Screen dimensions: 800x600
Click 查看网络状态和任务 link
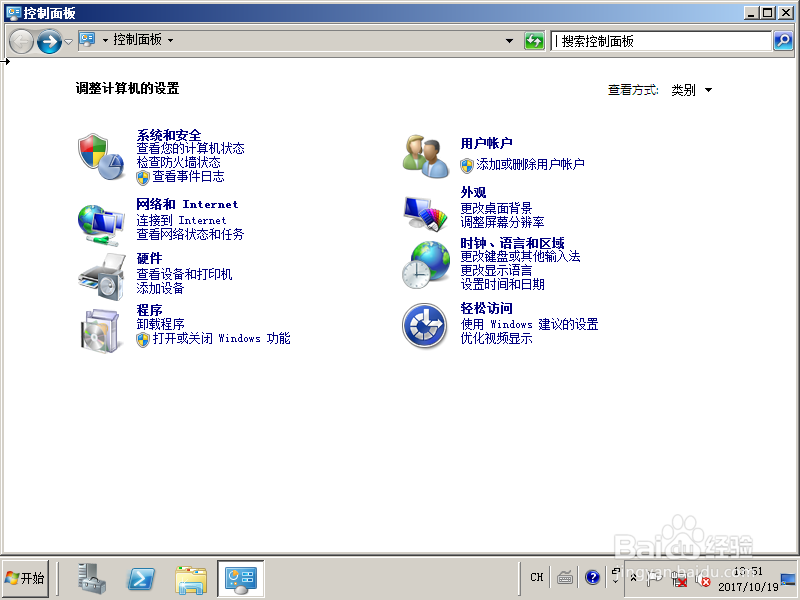click(x=190, y=234)
